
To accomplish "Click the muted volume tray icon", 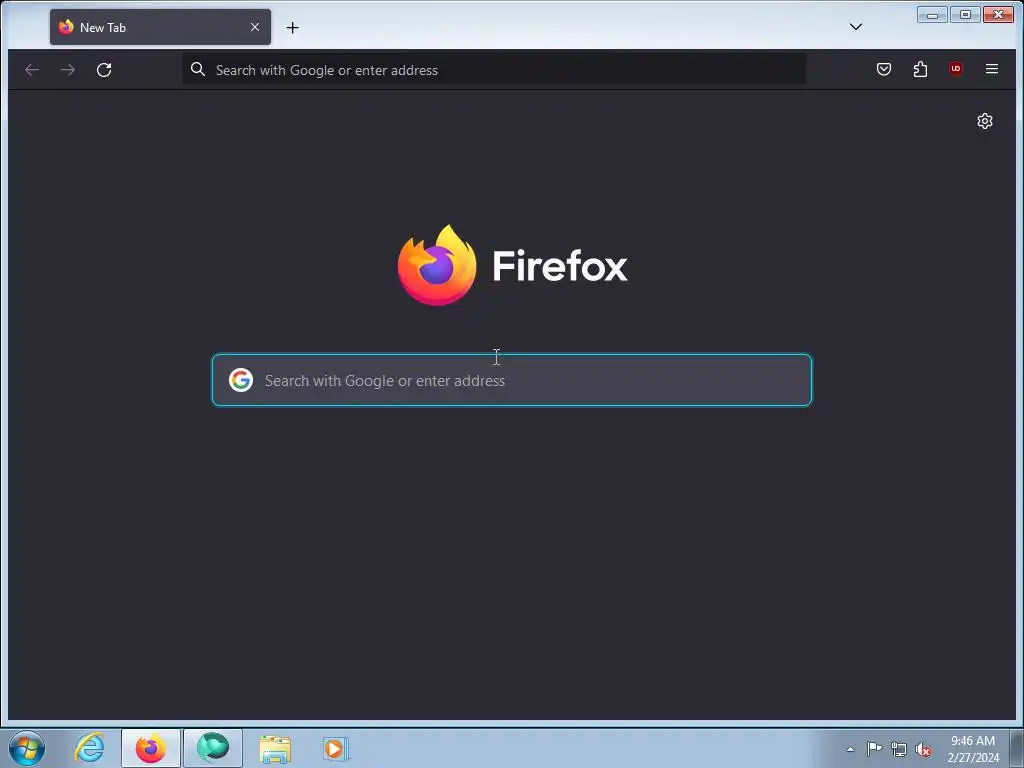I will pos(923,750).
